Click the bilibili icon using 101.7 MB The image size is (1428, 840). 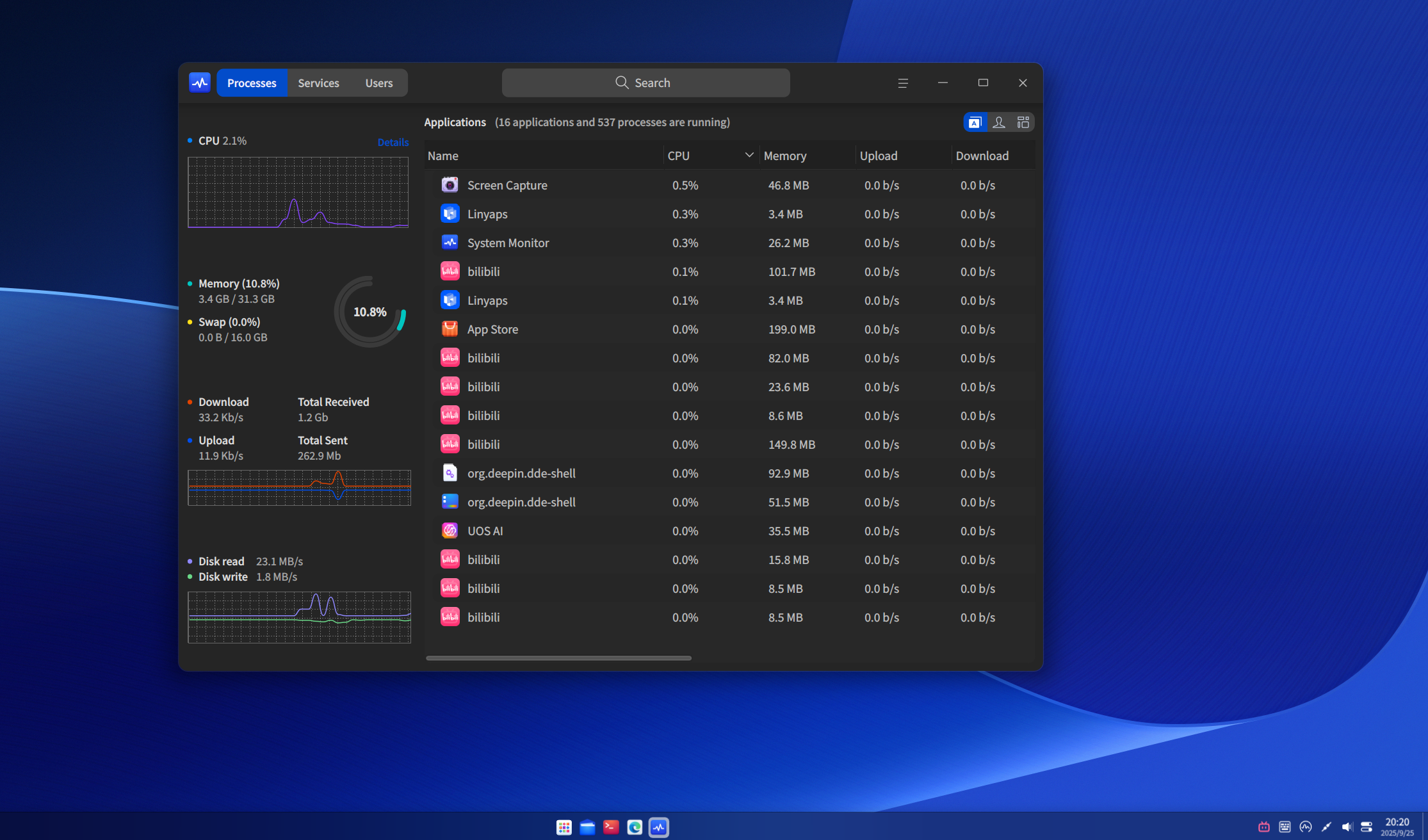450,271
